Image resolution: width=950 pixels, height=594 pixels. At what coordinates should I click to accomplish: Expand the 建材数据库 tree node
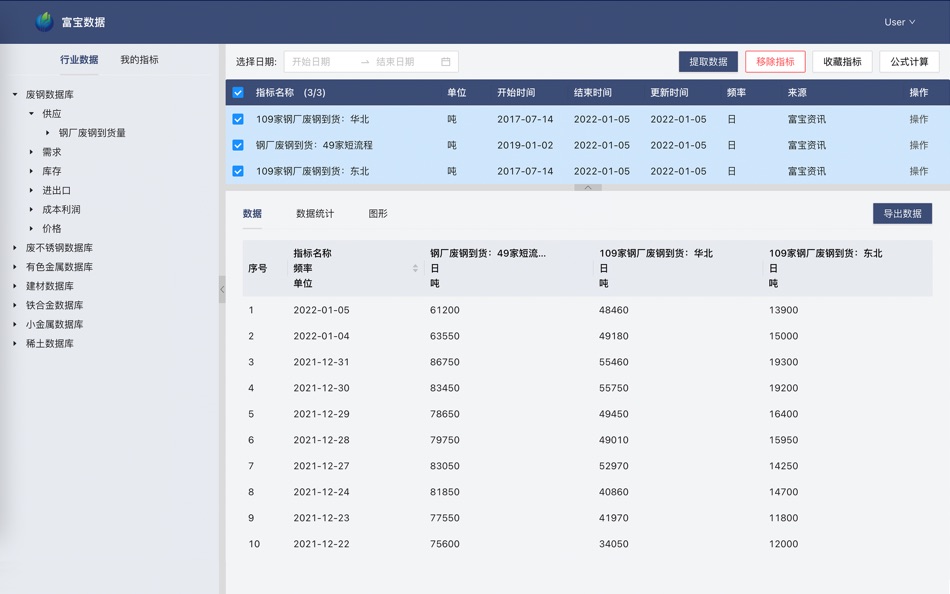(15, 286)
